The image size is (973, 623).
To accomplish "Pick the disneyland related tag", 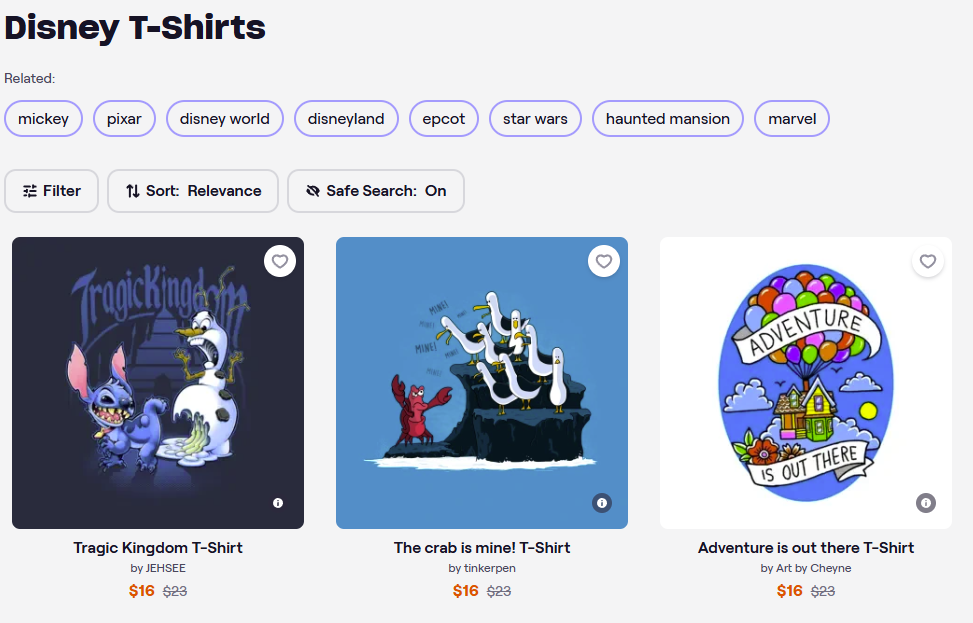I will coord(346,119).
